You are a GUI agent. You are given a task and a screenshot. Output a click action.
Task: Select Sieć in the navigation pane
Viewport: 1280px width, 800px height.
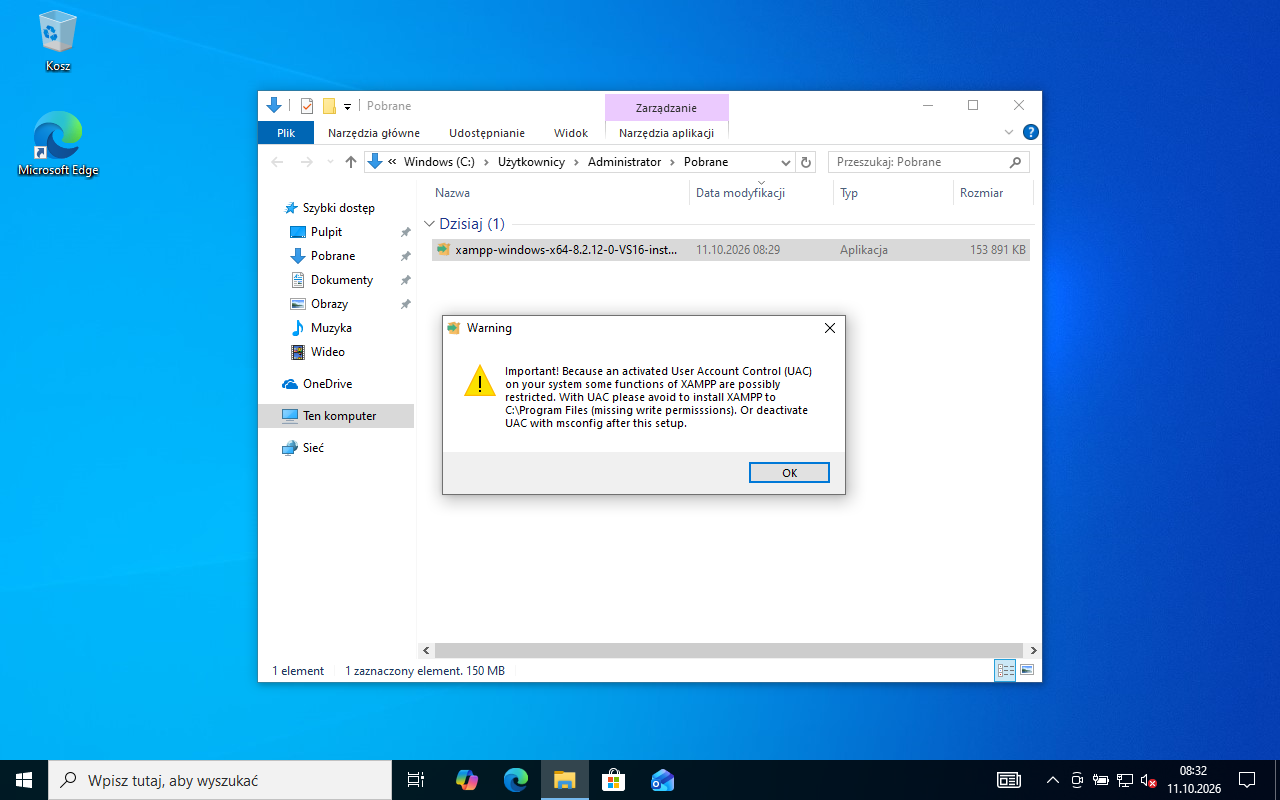click(313, 448)
